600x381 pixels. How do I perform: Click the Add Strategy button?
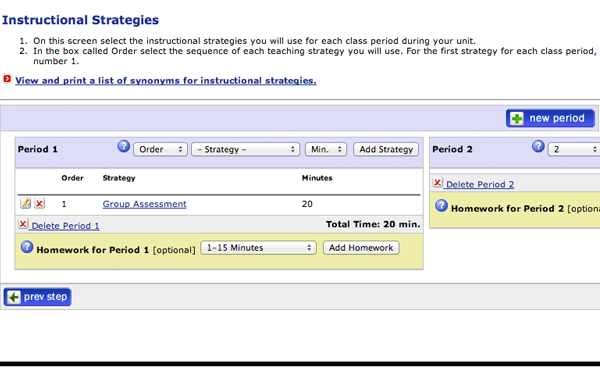(x=386, y=149)
